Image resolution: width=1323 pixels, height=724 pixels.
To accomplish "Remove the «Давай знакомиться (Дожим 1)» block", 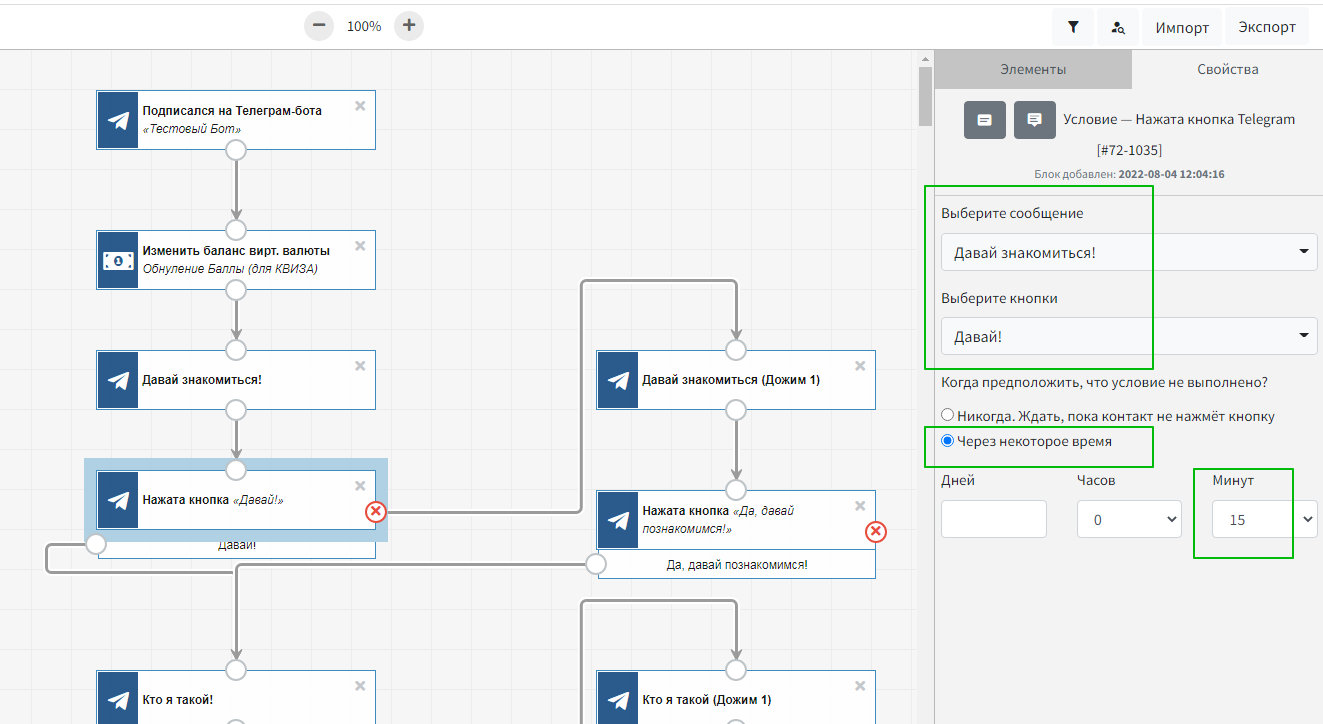I will [860, 365].
